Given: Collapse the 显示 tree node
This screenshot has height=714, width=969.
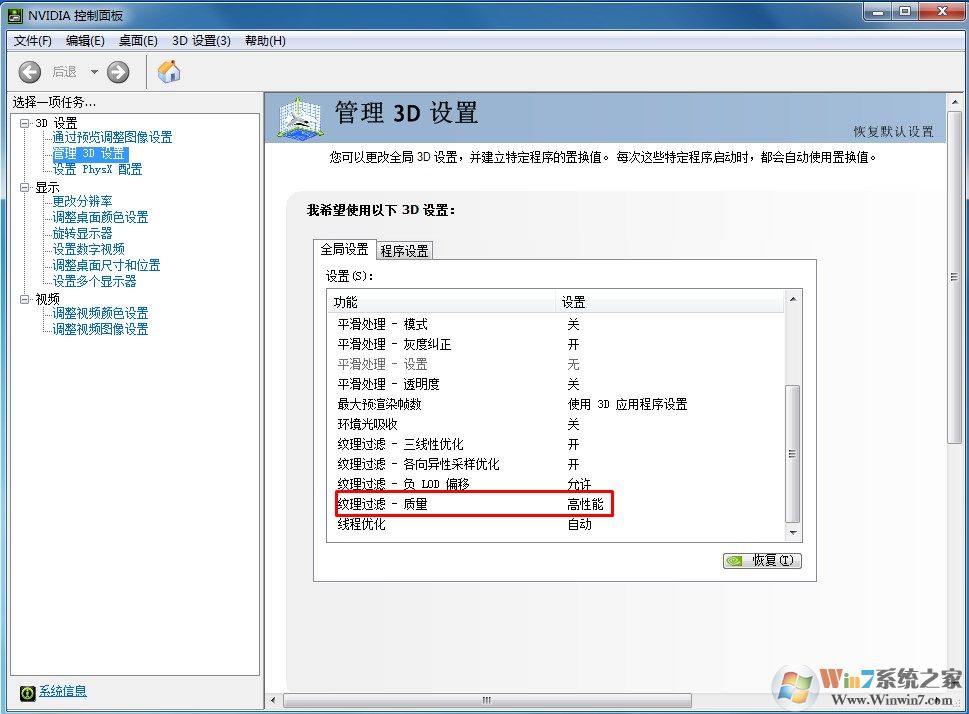Looking at the screenshot, I should [24, 187].
